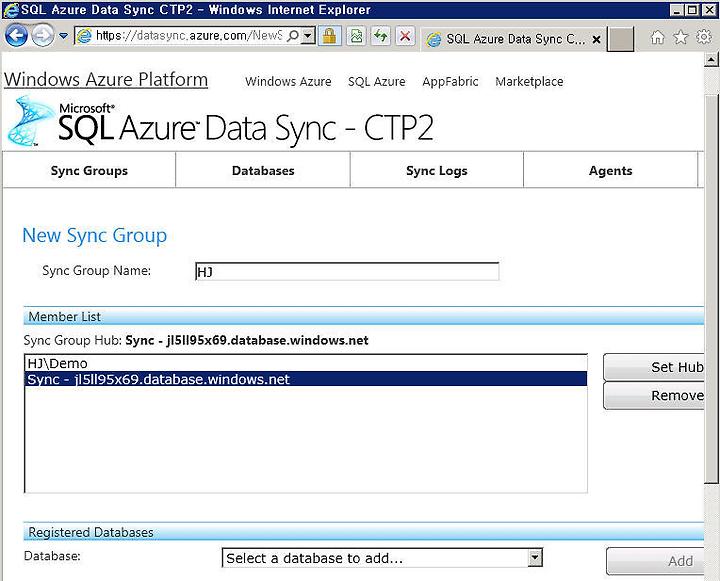
Task: Click the search magnifier in address bar
Action: pyautogui.click(x=292, y=35)
